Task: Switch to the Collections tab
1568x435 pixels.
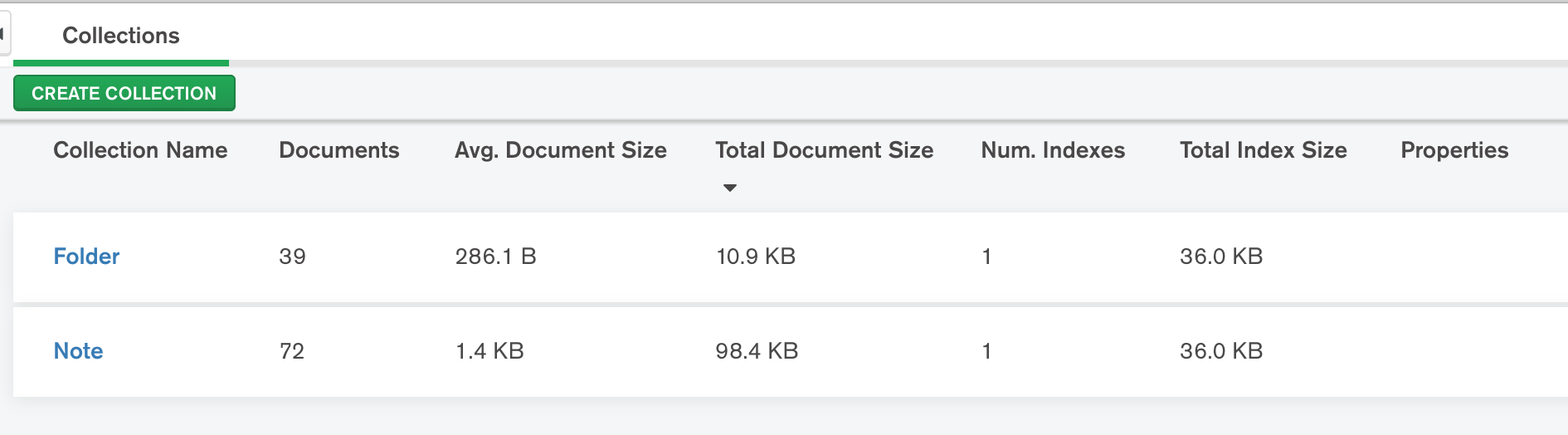Action: (x=121, y=36)
